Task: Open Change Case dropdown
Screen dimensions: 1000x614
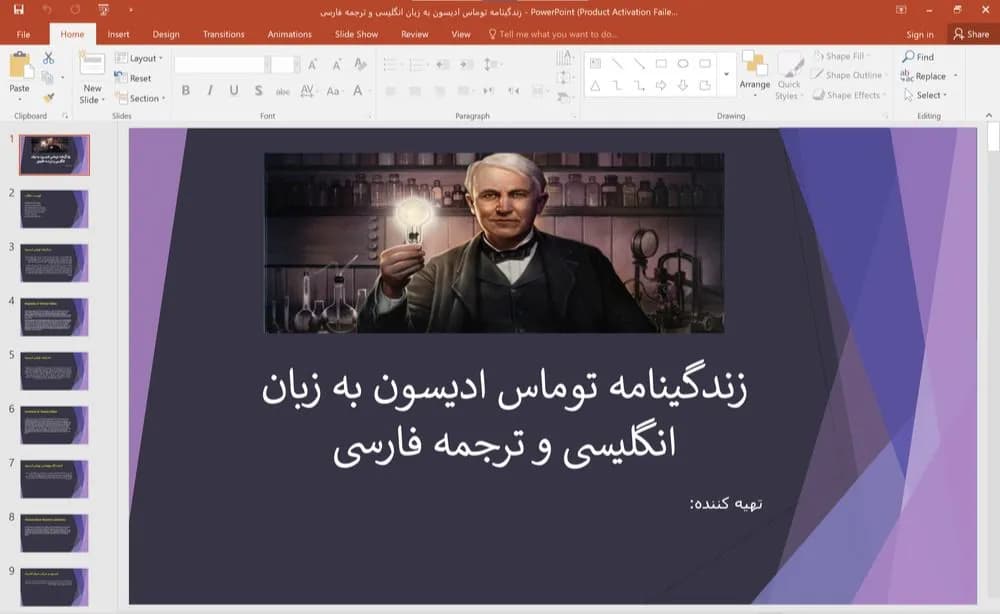Action: (x=334, y=91)
